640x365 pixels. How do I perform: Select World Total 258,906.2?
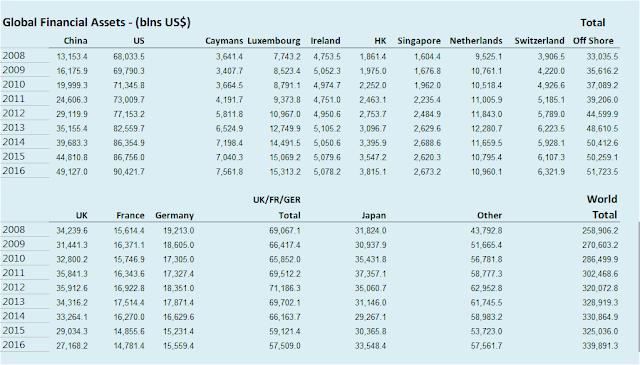point(600,231)
